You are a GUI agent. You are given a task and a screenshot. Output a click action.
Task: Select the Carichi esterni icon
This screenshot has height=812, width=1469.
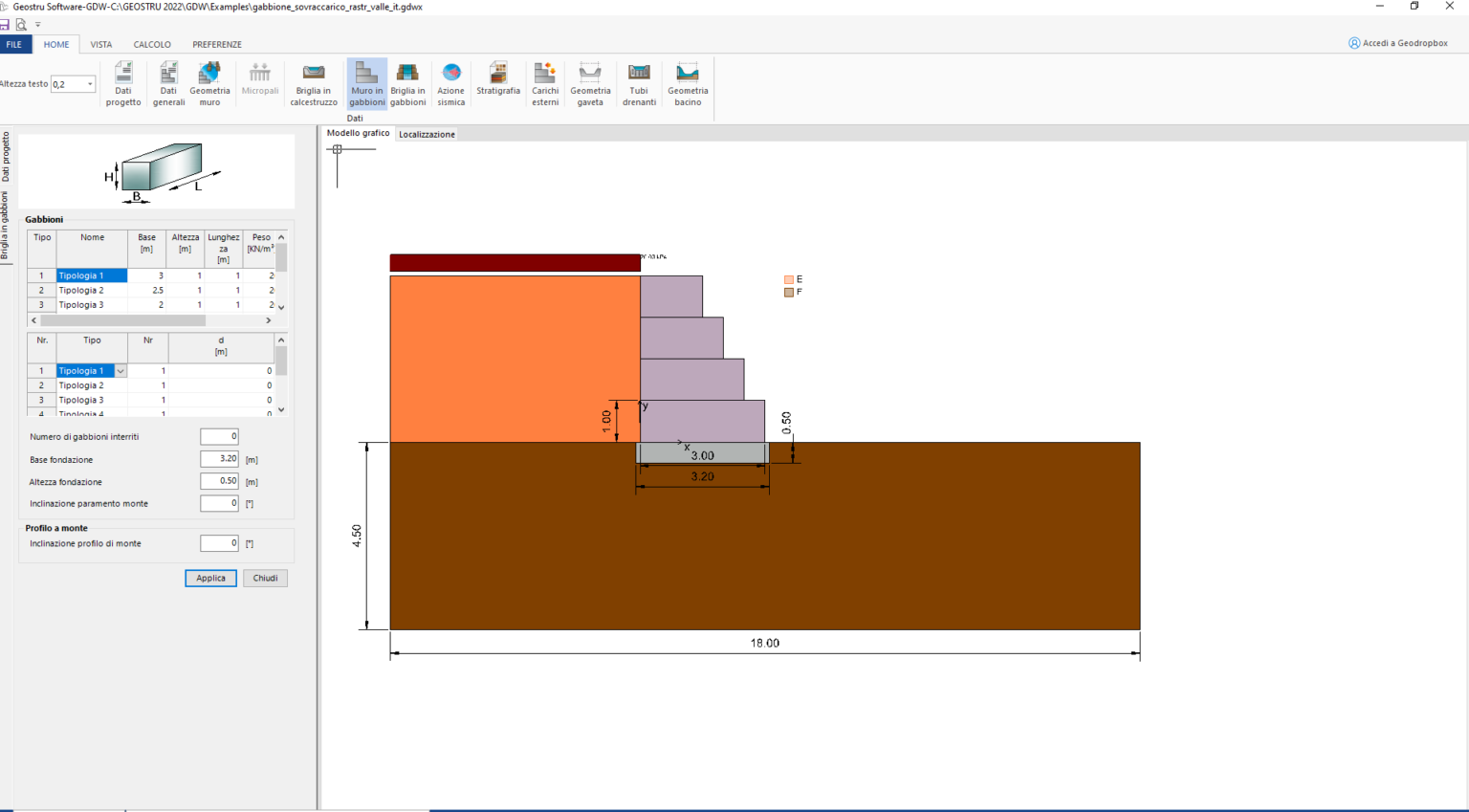point(544,83)
